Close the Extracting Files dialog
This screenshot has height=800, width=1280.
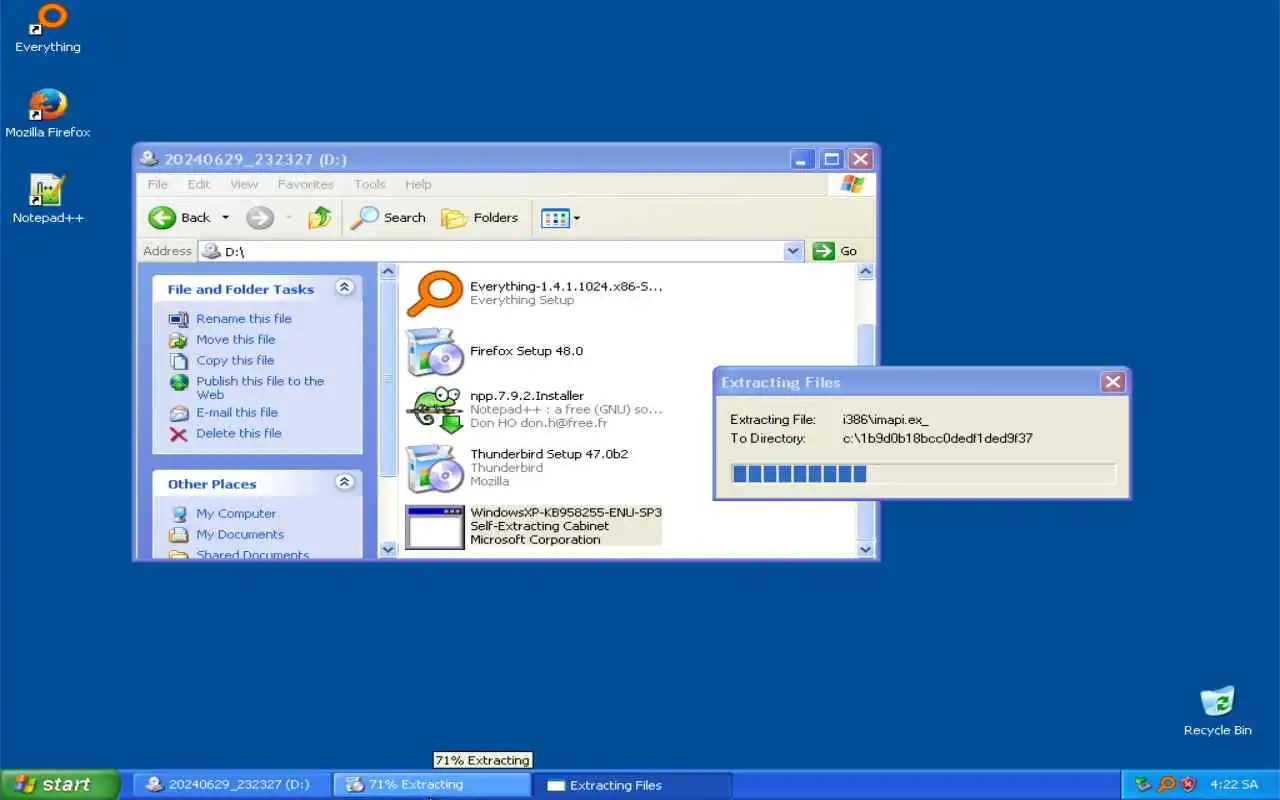tap(1112, 382)
